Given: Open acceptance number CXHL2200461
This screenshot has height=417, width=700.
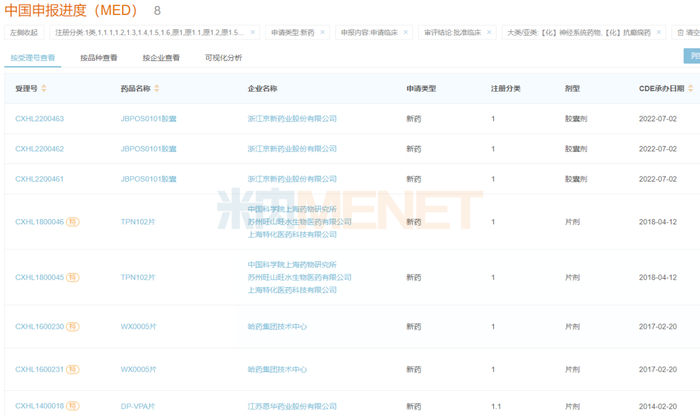Looking at the screenshot, I should click(40, 179).
